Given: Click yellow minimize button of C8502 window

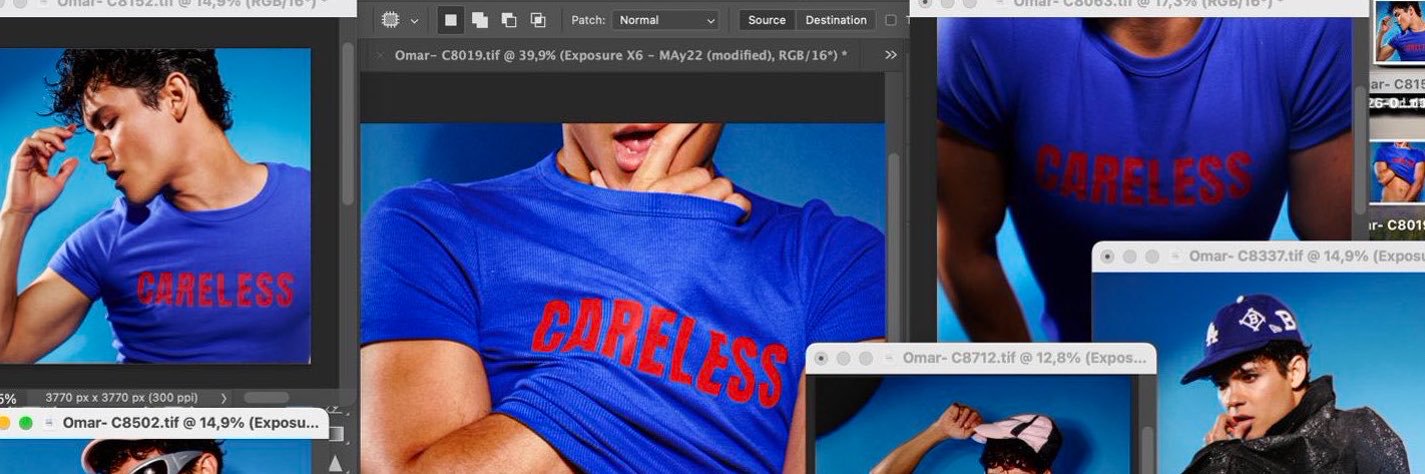Looking at the screenshot, I should coord(4,423).
